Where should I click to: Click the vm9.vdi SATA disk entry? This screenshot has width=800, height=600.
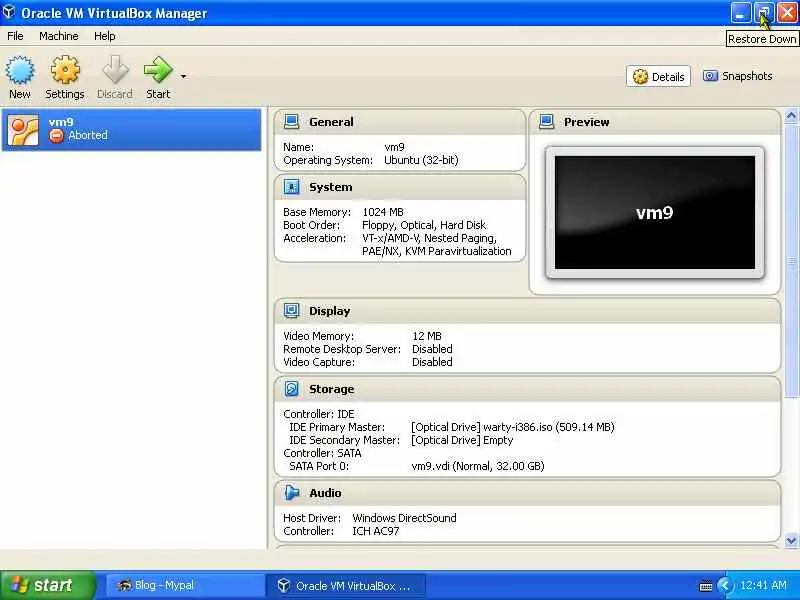pyautogui.click(x=478, y=466)
